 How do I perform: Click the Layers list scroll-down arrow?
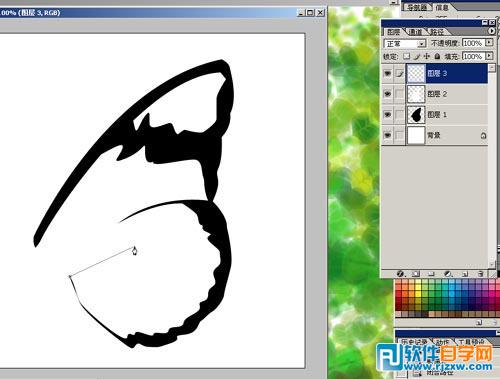(492, 264)
